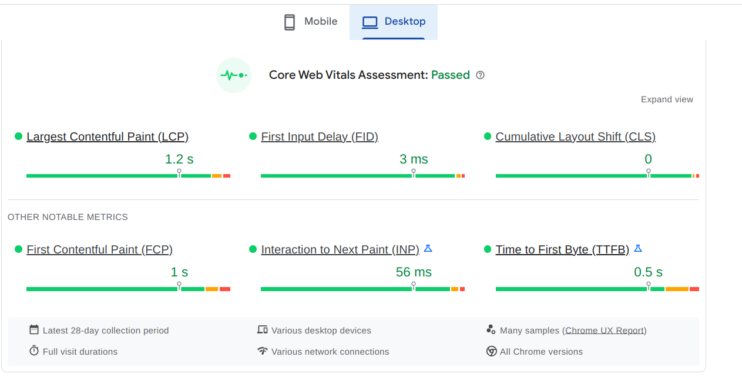Open the Largest Contentful Paint (LCP) link

click(x=107, y=137)
